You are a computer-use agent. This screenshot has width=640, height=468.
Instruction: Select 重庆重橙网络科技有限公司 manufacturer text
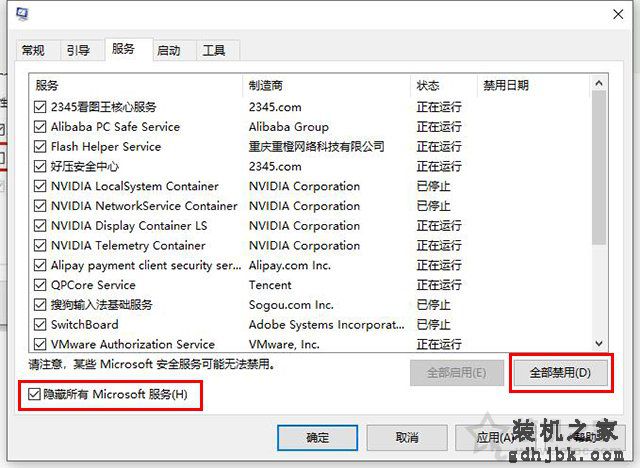317,146
